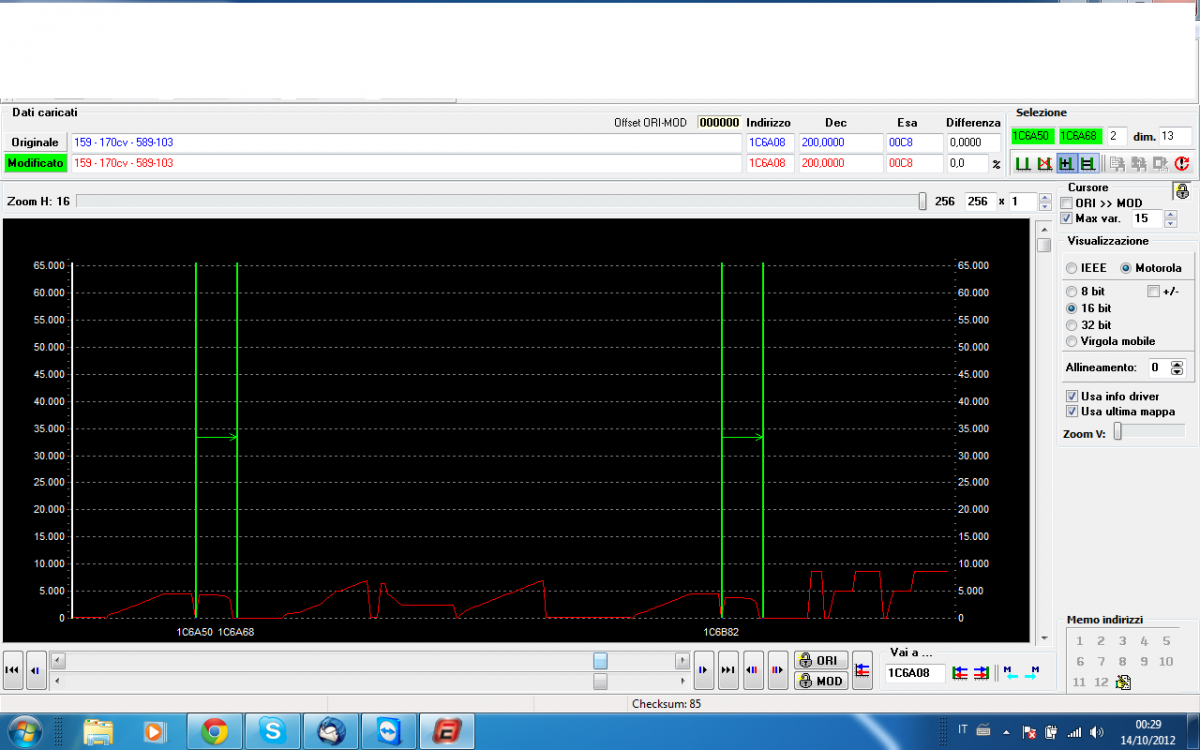The image size is (1200, 750).
Task: Enable the ORI >> MOD checkbox
Action: tap(1066, 204)
